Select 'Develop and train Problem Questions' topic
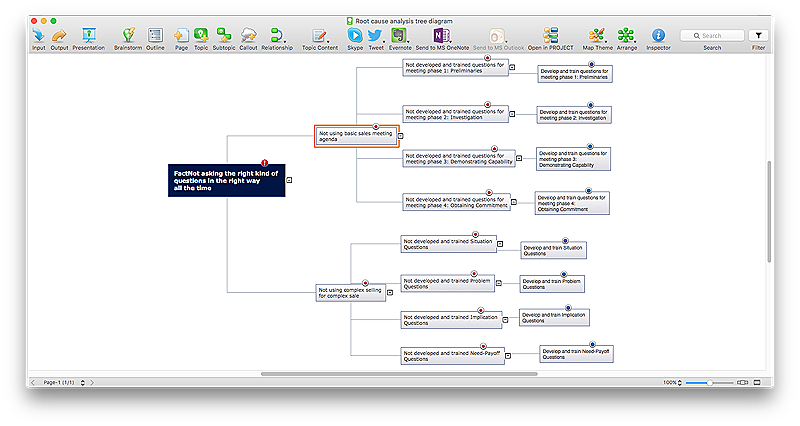Image resolution: width=800 pixels, height=426 pixels. (552, 284)
